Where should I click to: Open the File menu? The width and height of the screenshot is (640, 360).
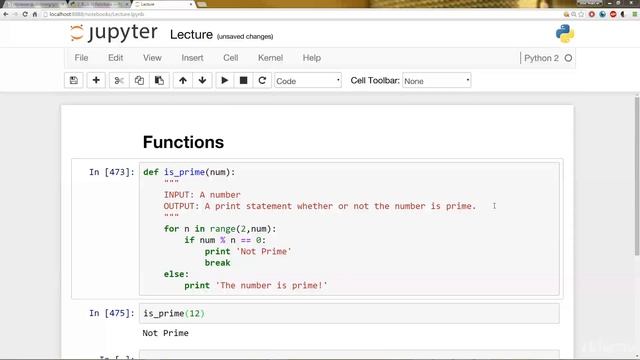[81, 58]
